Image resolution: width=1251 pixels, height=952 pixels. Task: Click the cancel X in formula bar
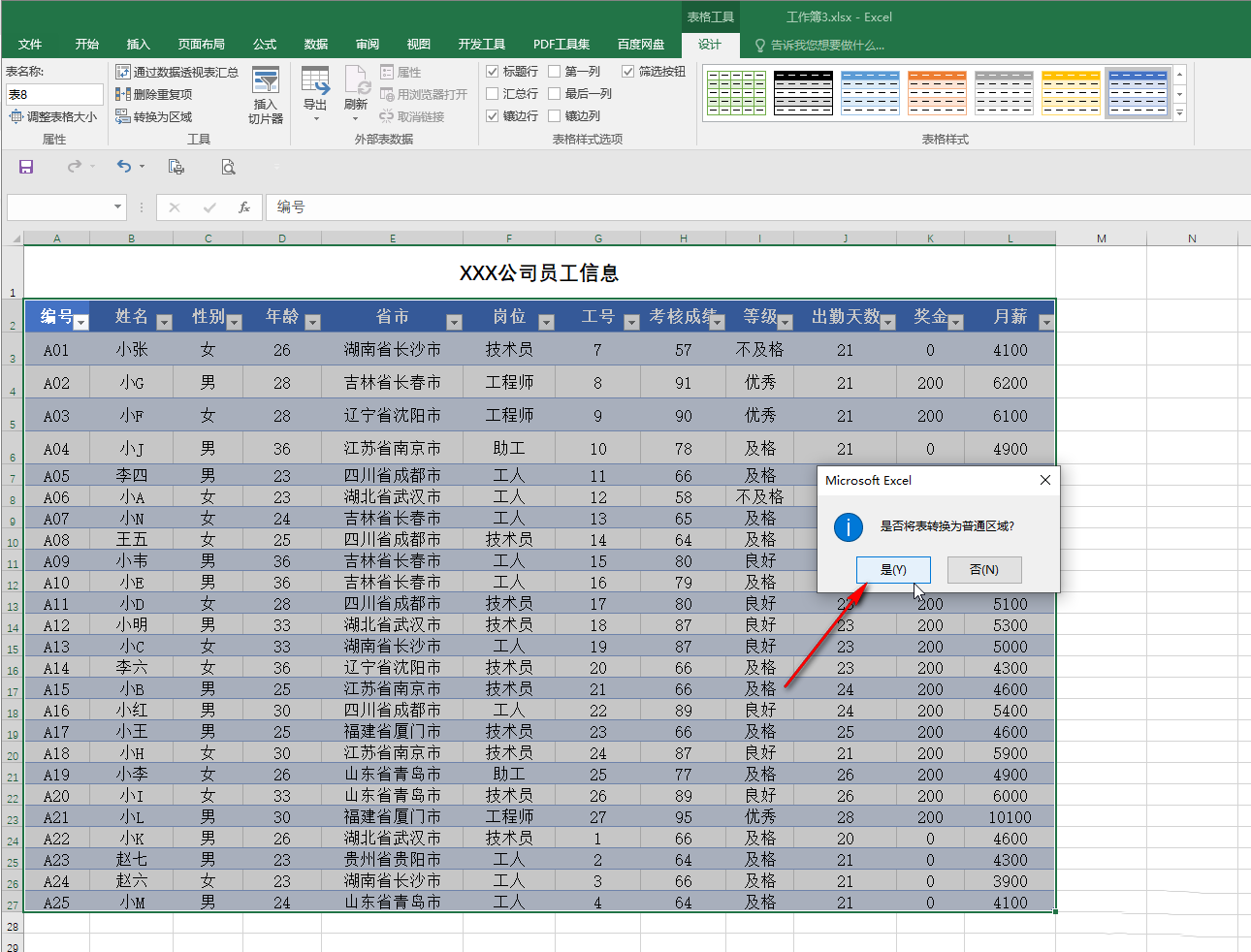(x=175, y=207)
